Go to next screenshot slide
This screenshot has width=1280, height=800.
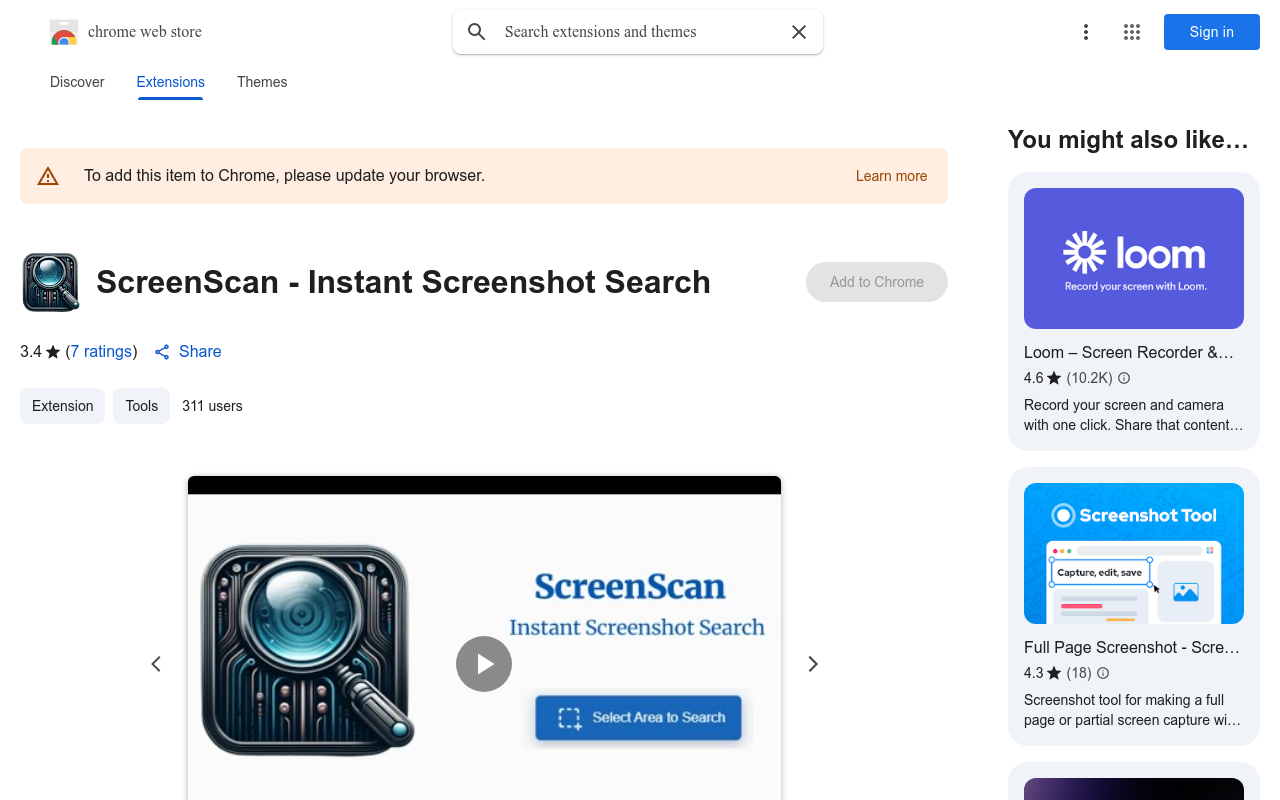[x=813, y=664]
